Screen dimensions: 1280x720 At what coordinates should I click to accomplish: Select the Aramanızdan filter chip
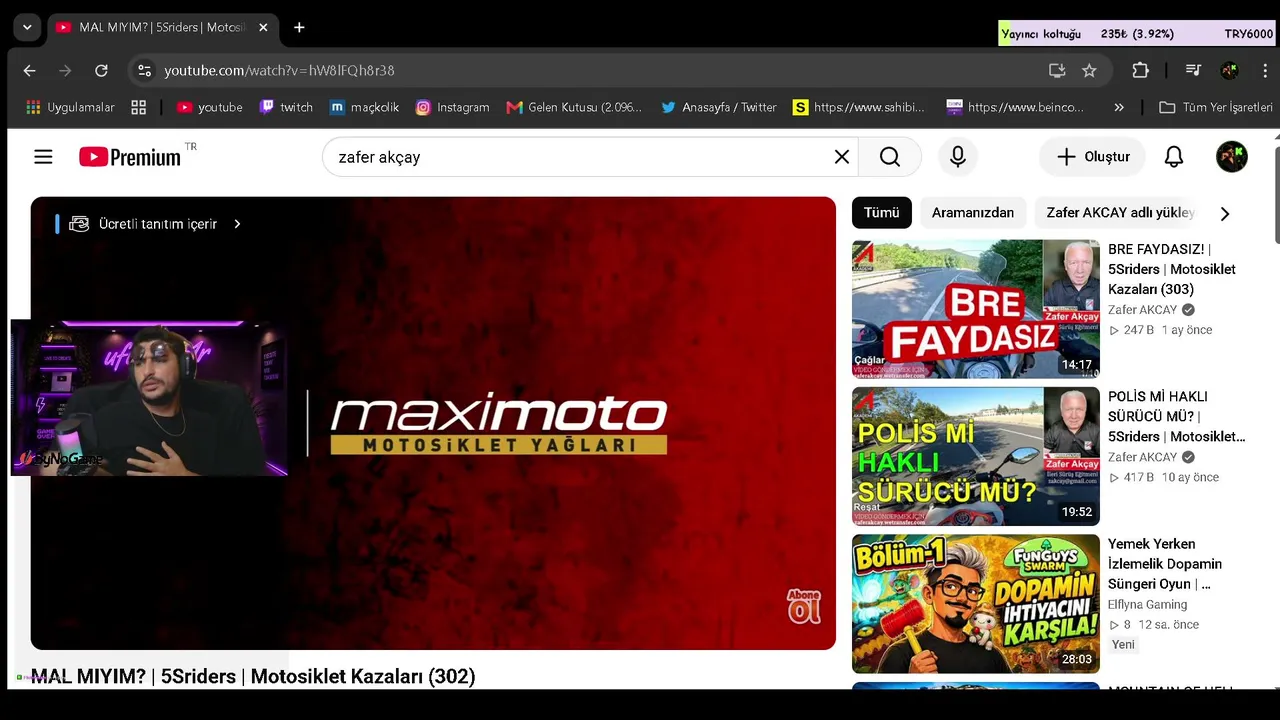(973, 213)
